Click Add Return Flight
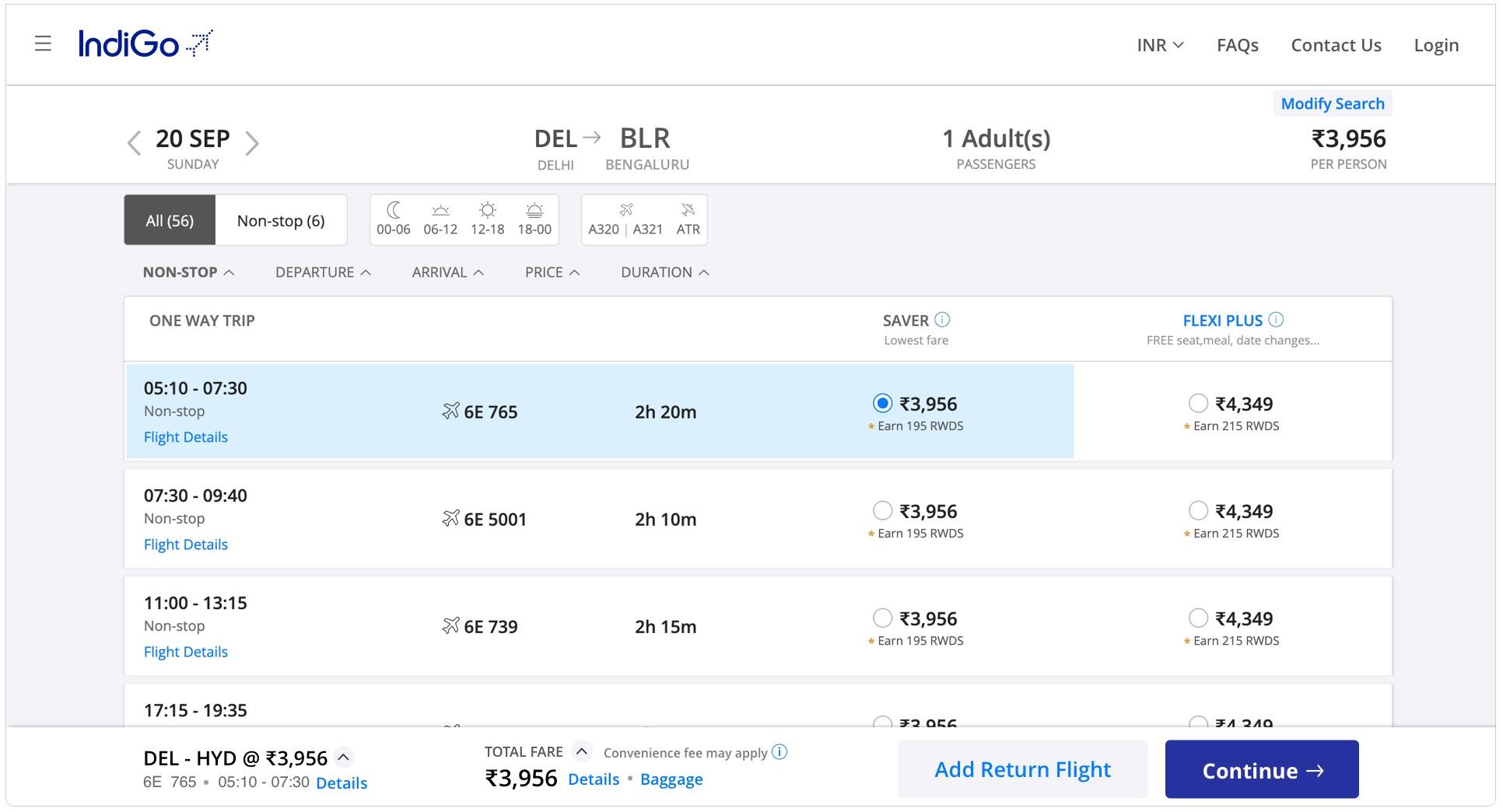Image resolution: width=1503 pixels, height=812 pixels. pyautogui.click(x=1022, y=770)
